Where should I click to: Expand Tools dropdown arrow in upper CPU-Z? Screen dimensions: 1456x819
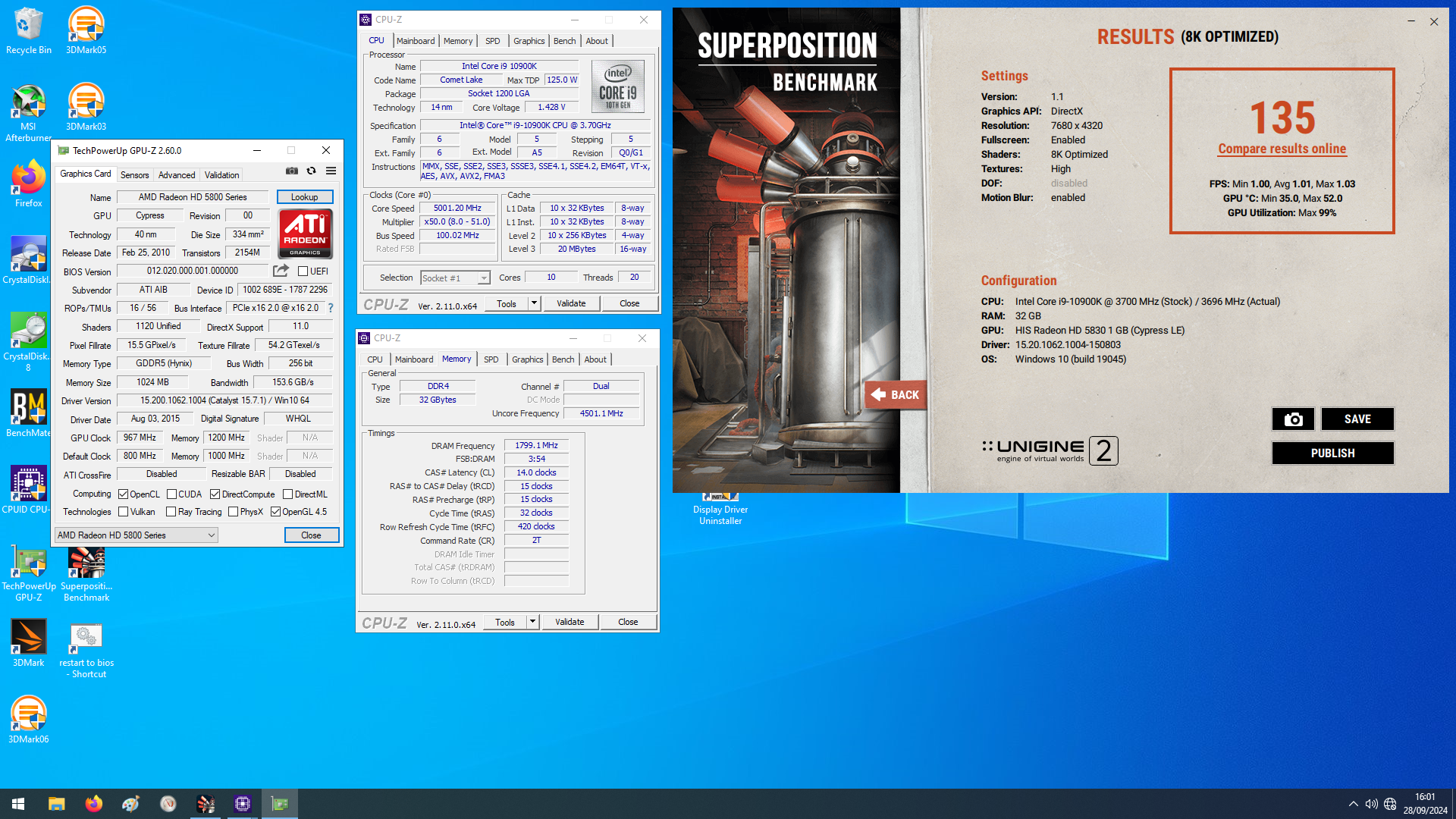[534, 303]
